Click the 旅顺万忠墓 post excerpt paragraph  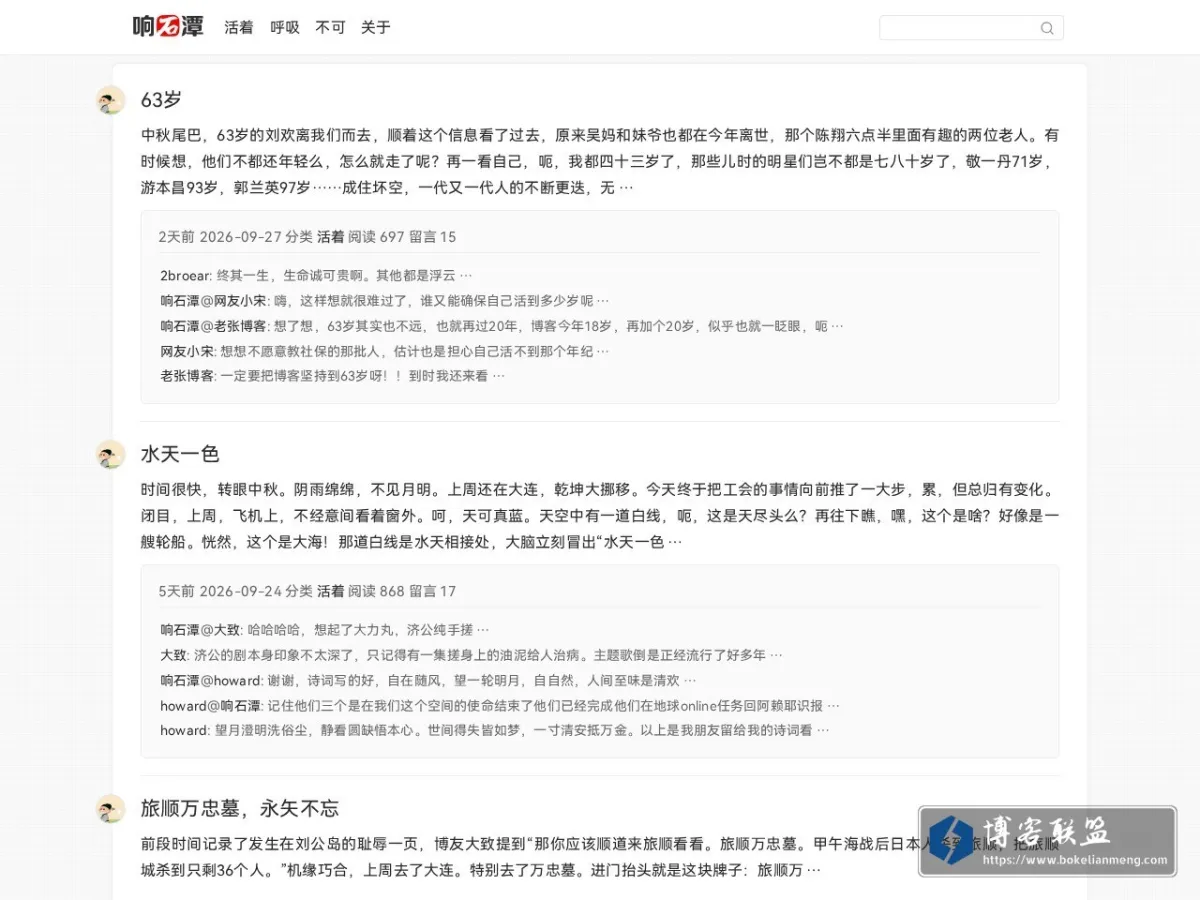(x=600, y=857)
